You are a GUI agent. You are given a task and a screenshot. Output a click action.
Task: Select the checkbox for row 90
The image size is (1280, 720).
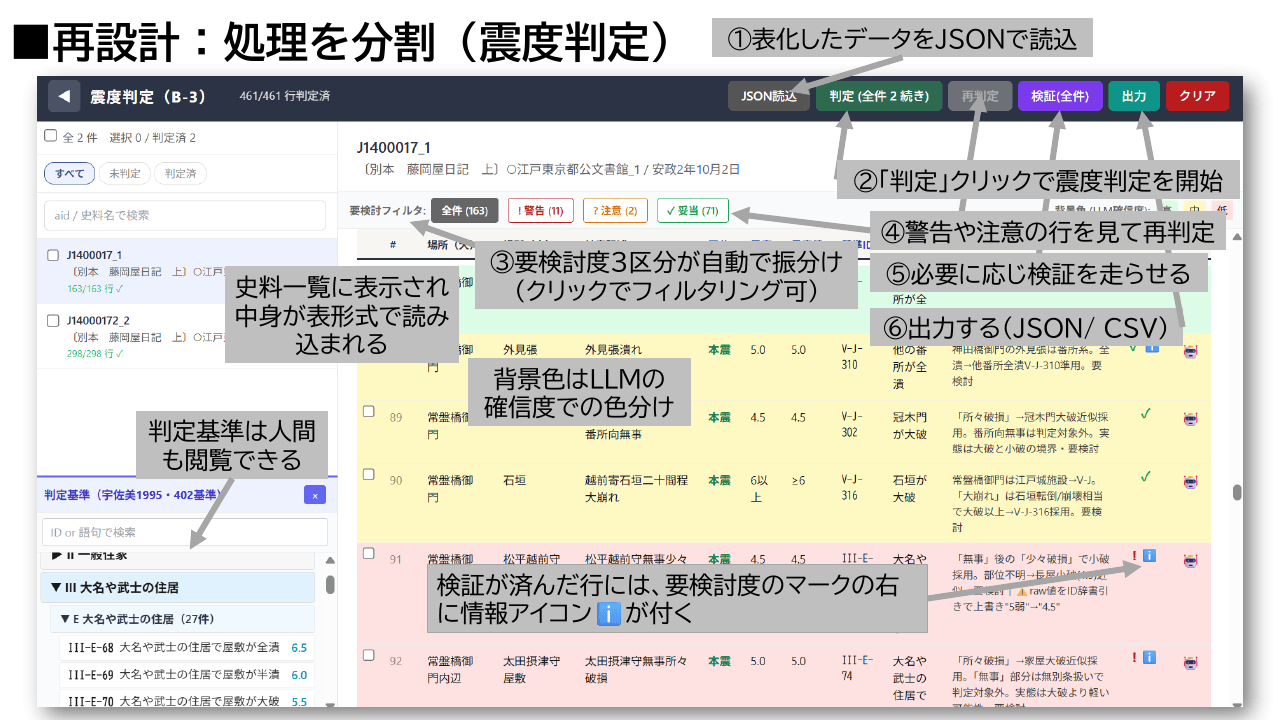click(368, 475)
